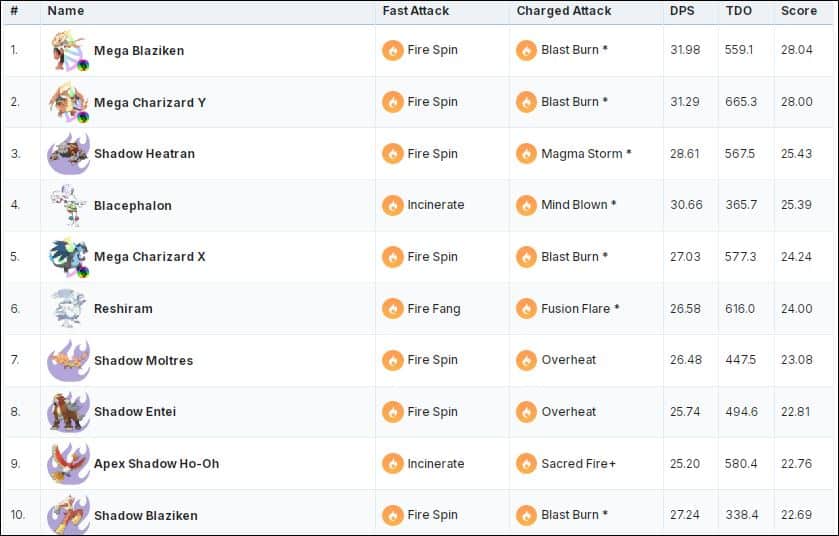The image size is (839, 536).
Task: Sort by the TDO column header
Action: [x=739, y=11]
